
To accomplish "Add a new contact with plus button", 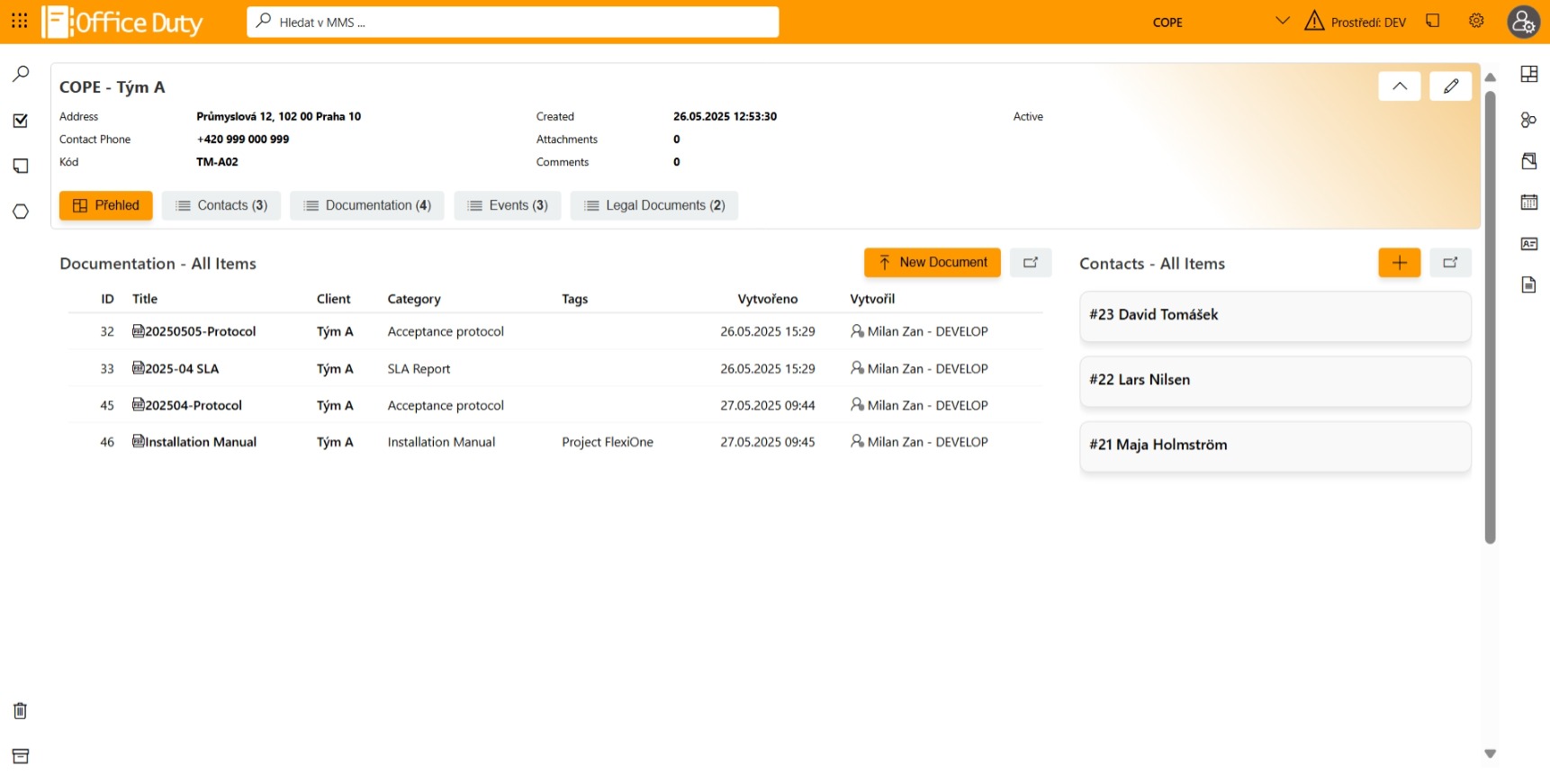I will pos(1399,263).
